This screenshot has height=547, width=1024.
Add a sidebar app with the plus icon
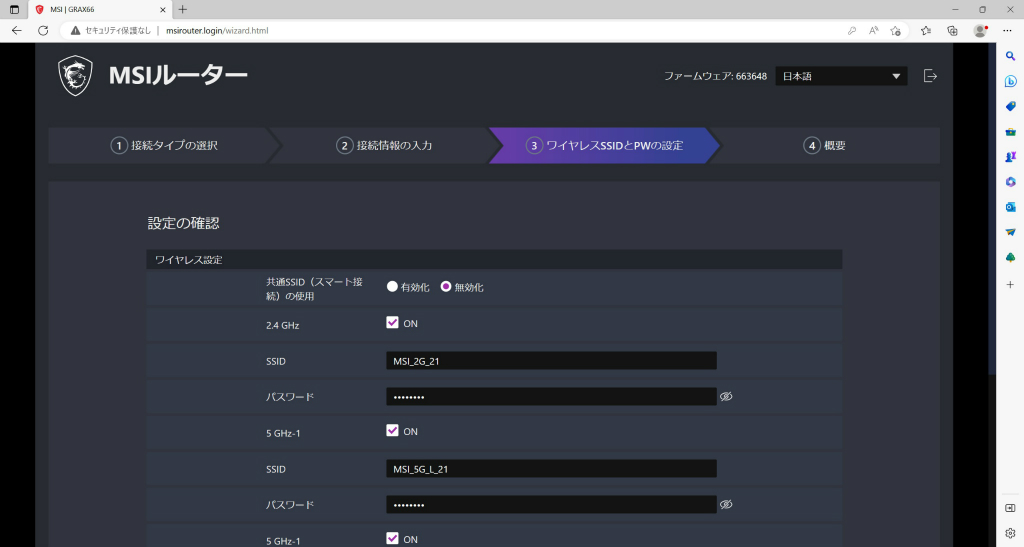tap(1010, 285)
